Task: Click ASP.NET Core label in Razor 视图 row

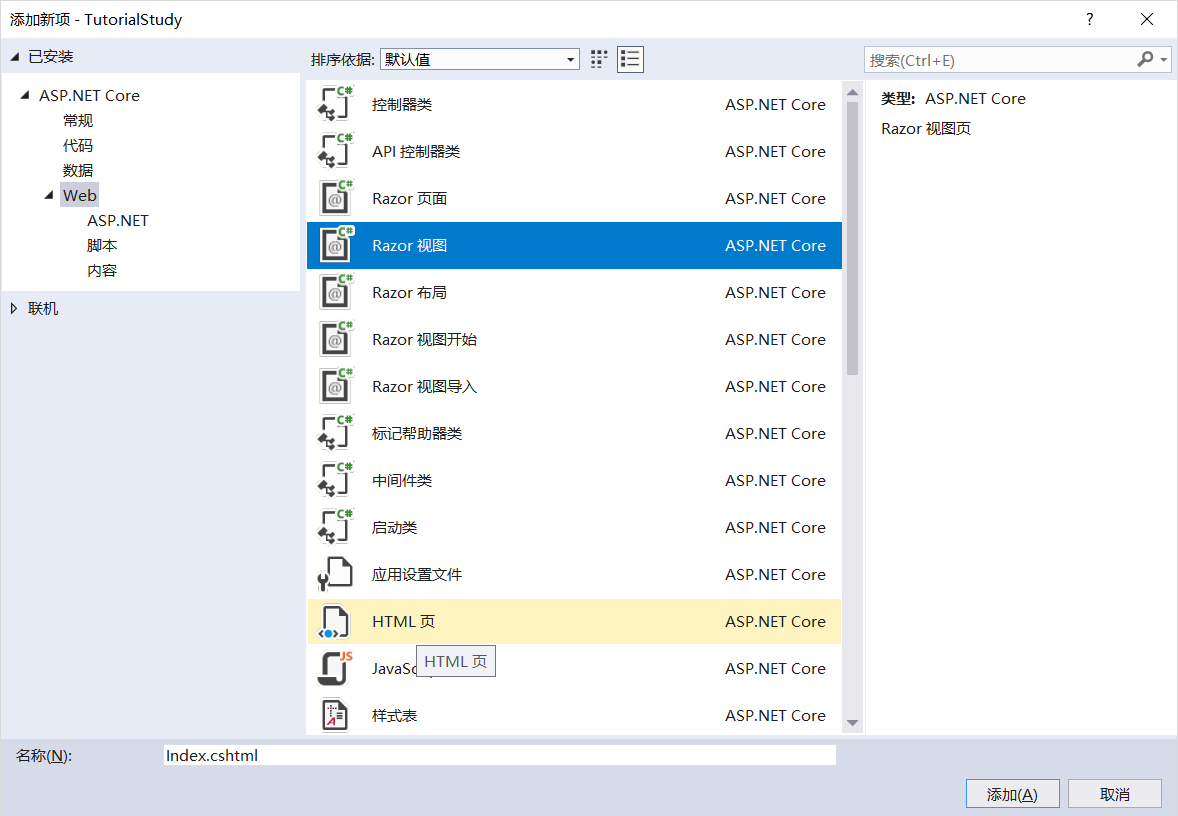Action: pyautogui.click(x=775, y=245)
